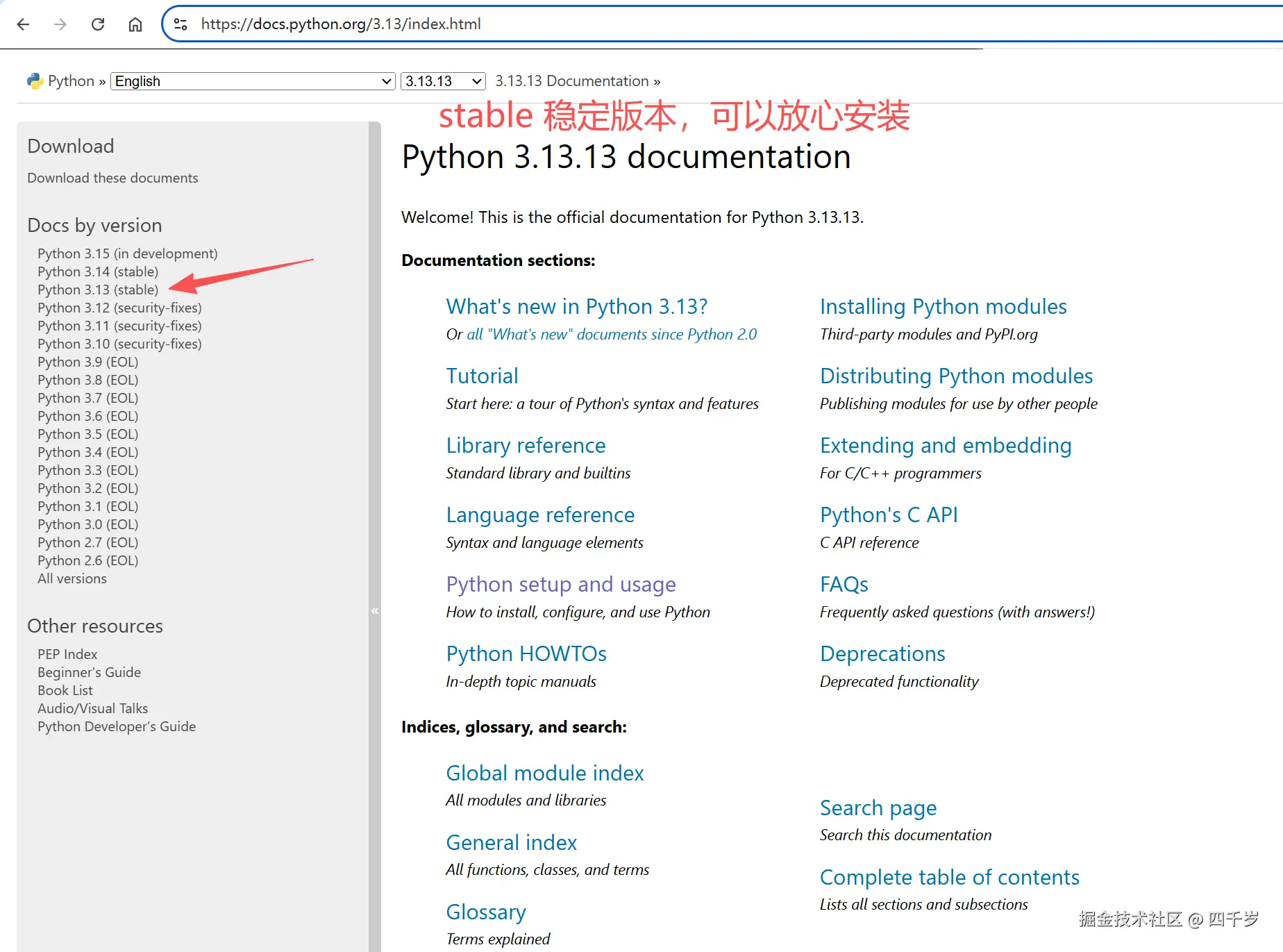Open the Tutorial page
The image size is (1283, 952).
pyautogui.click(x=482, y=376)
